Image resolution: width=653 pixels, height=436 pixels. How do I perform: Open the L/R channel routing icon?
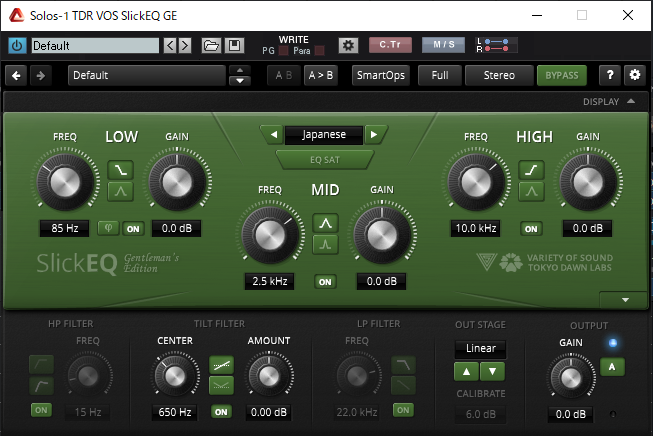click(x=496, y=45)
